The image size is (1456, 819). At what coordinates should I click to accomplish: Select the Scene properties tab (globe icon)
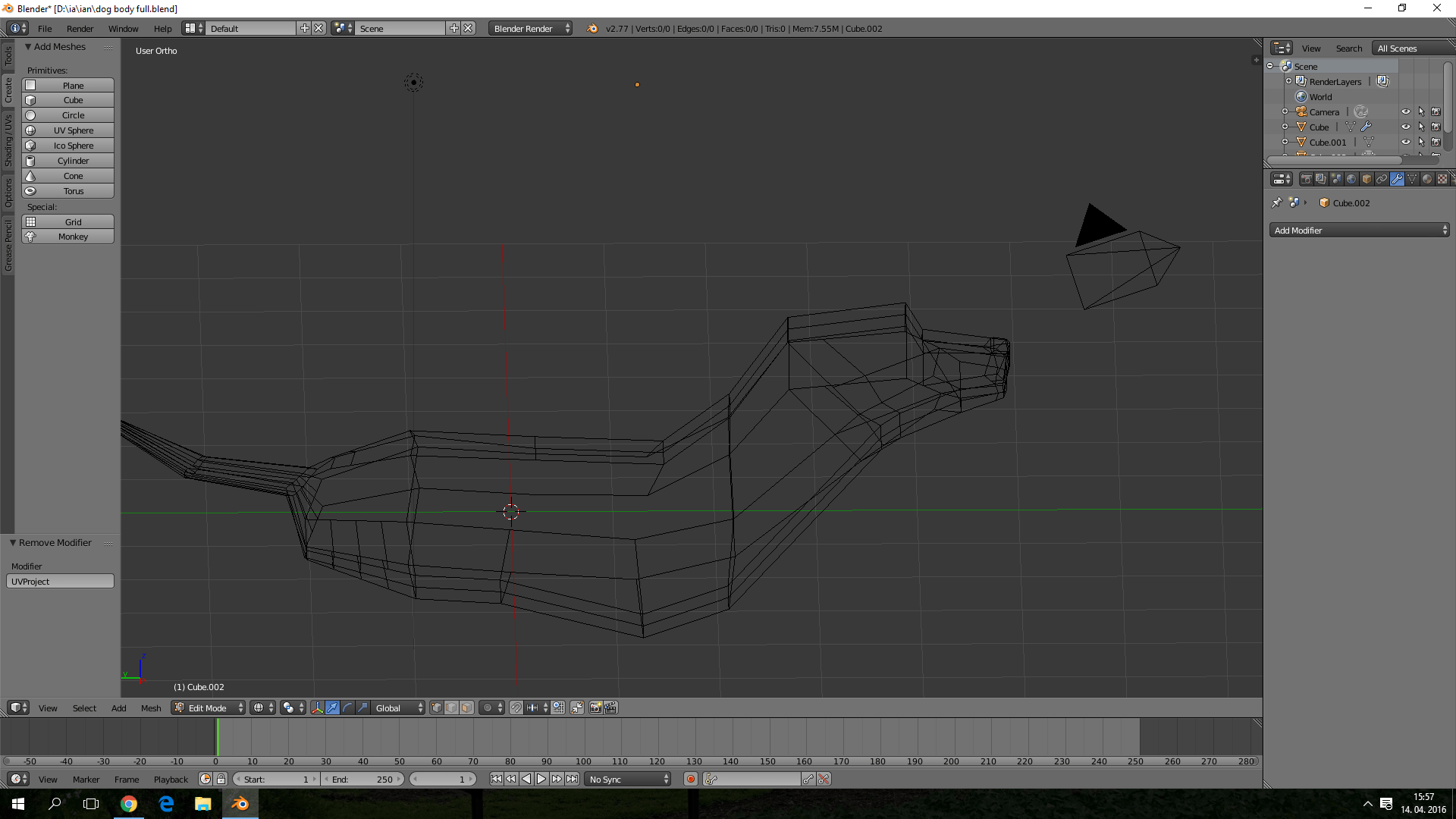tap(1351, 179)
